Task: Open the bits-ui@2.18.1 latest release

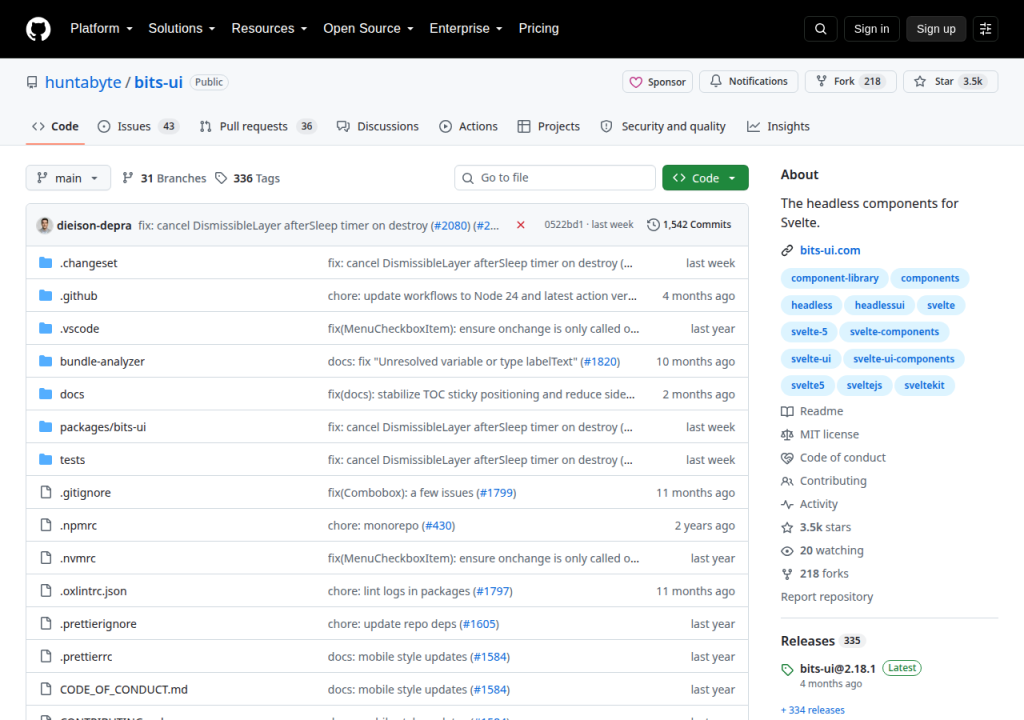Action: [837, 668]
